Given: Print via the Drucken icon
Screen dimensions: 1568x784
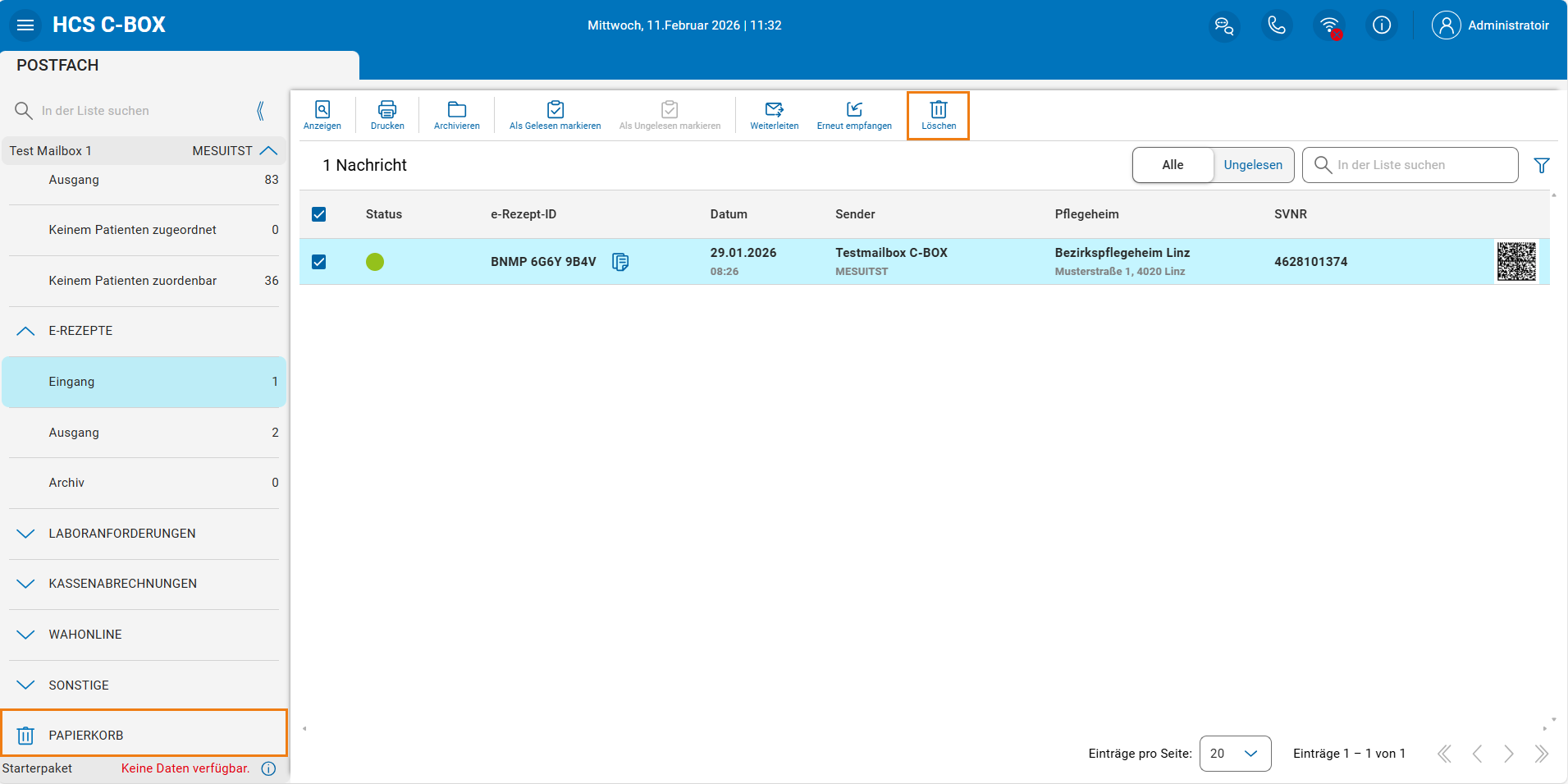Looking at the screenshot, I should coord(387,115).
